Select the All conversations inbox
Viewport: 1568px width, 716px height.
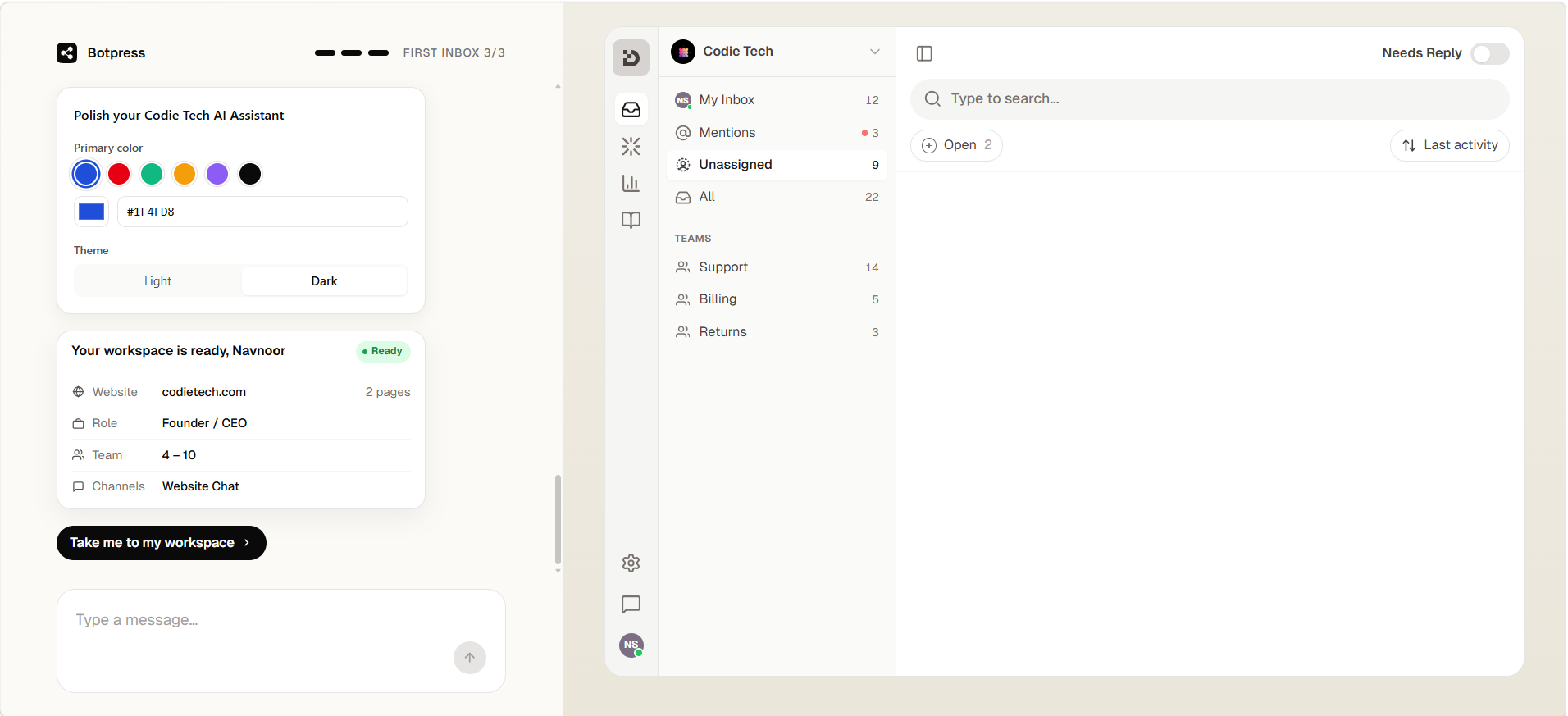[x=776, y=197]
